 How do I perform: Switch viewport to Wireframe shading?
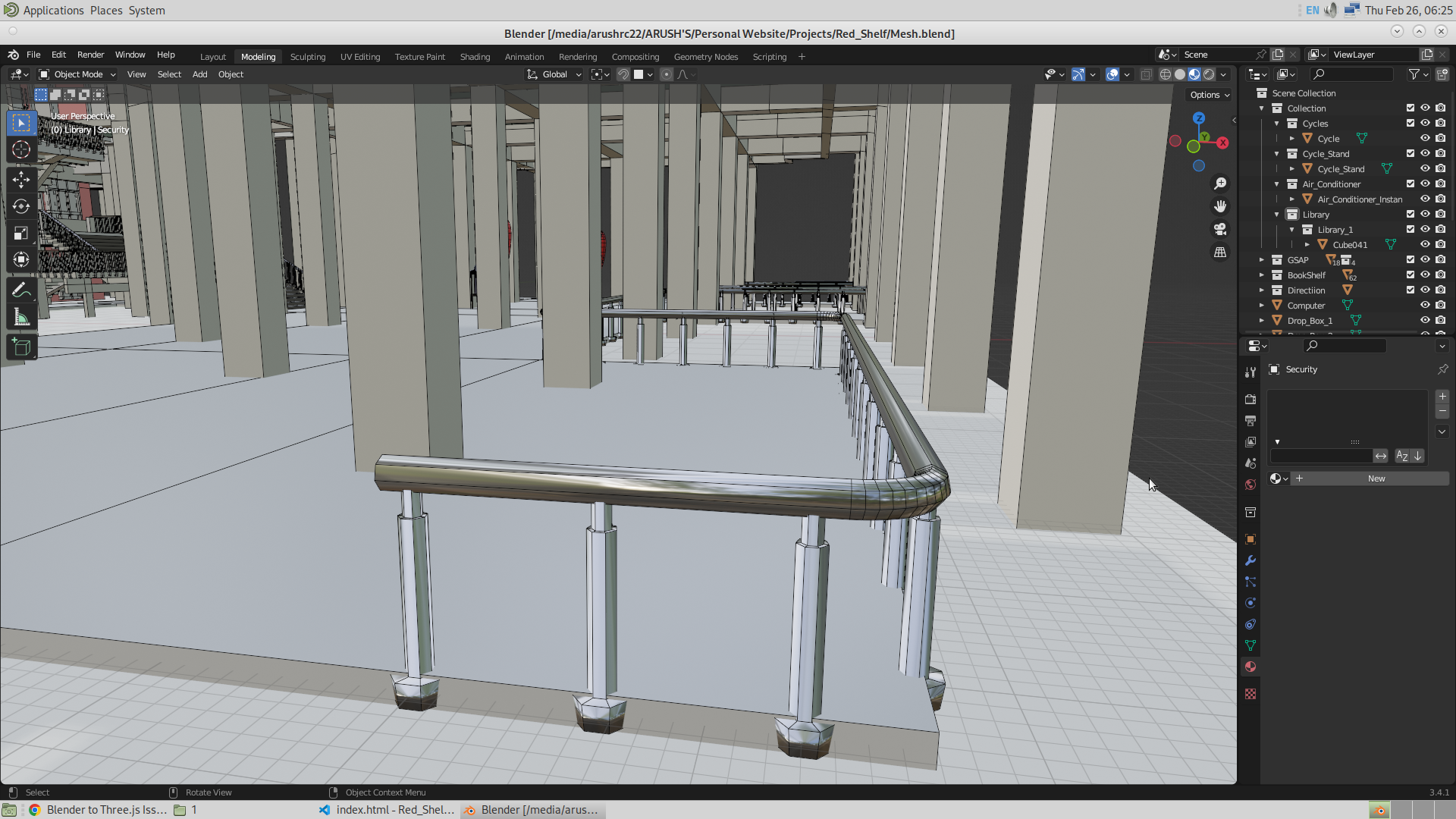pyautogui.click(x=1165, y=74)
